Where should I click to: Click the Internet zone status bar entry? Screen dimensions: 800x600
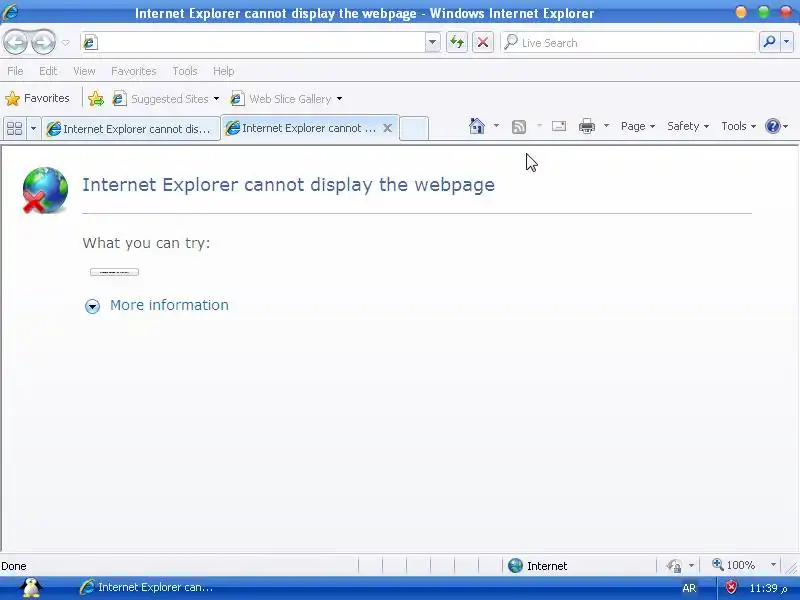(538, 565)
